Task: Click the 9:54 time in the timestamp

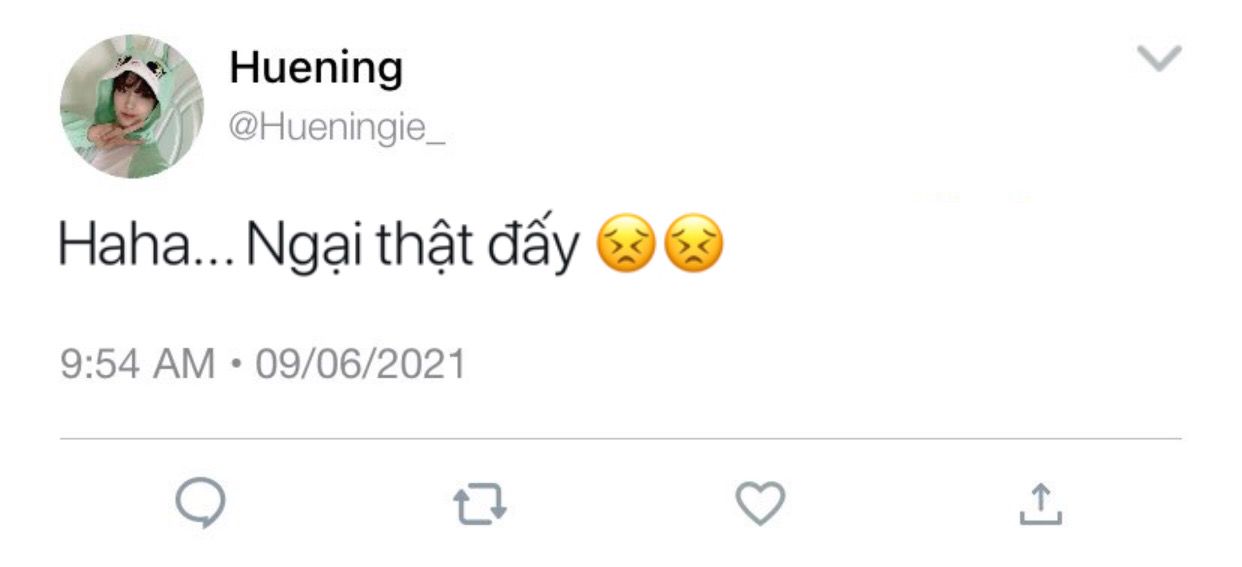Action: pos(100,364)
